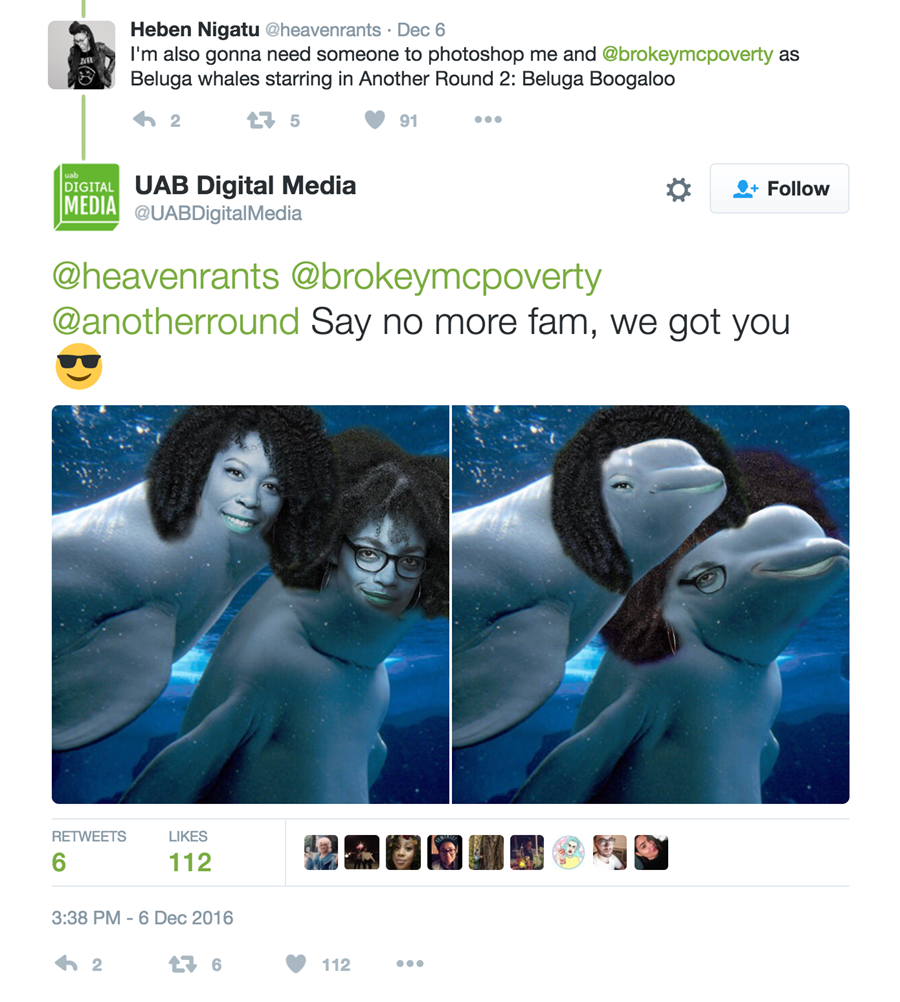
Task: Open more options on Heben Nigatu's tweet
Action: (x=488, y=119)
